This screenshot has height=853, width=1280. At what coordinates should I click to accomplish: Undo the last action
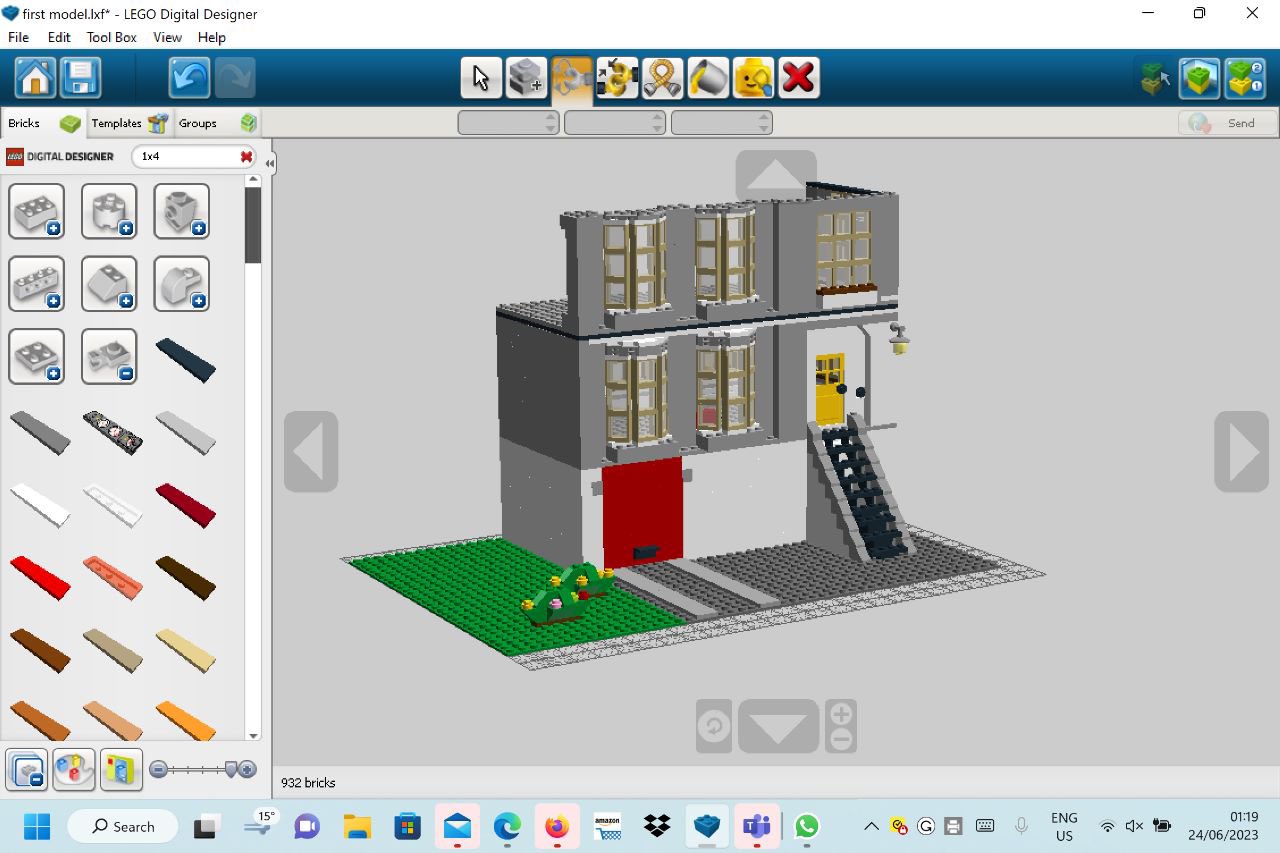[189, 77]
